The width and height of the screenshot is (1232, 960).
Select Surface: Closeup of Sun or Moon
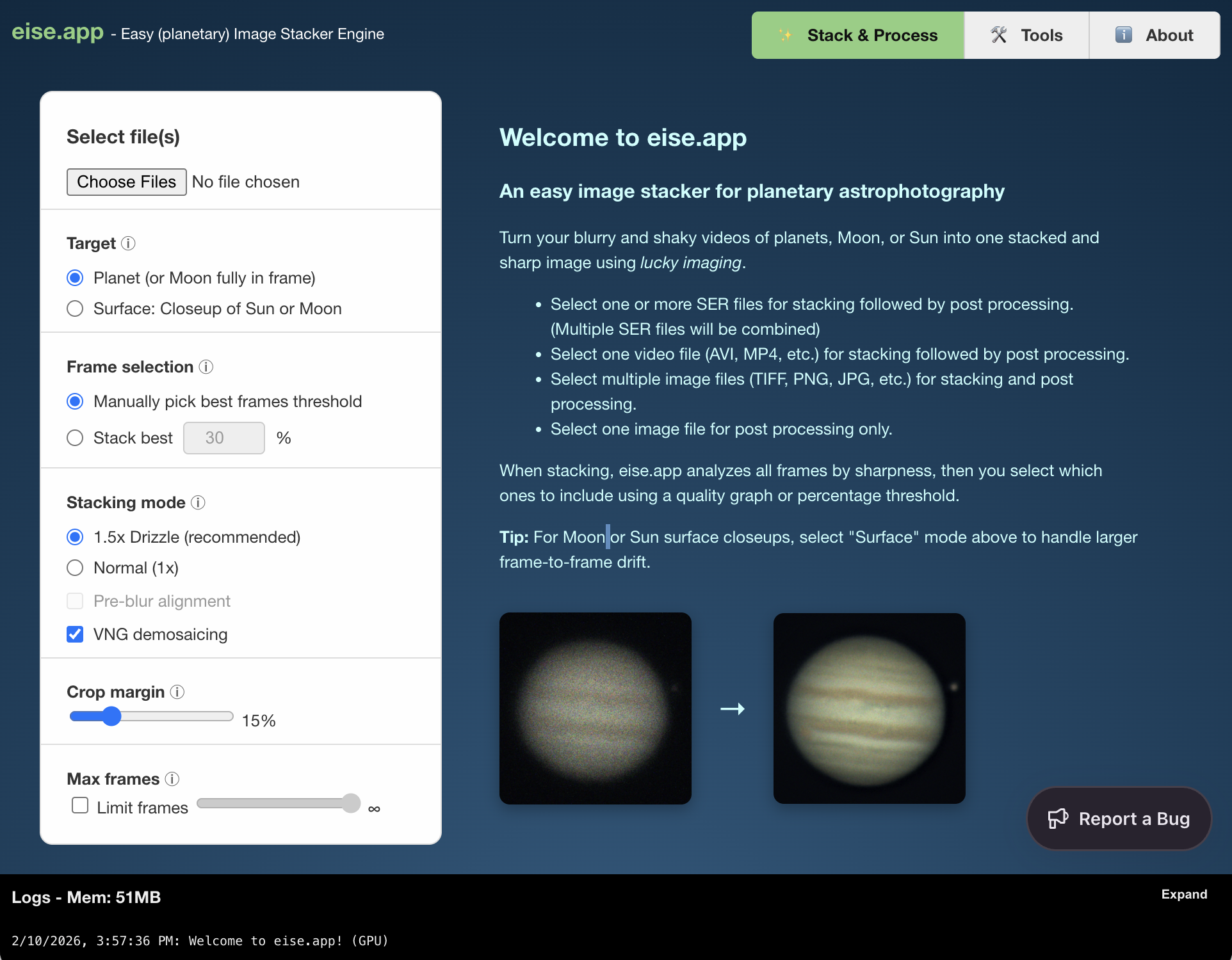75,308
